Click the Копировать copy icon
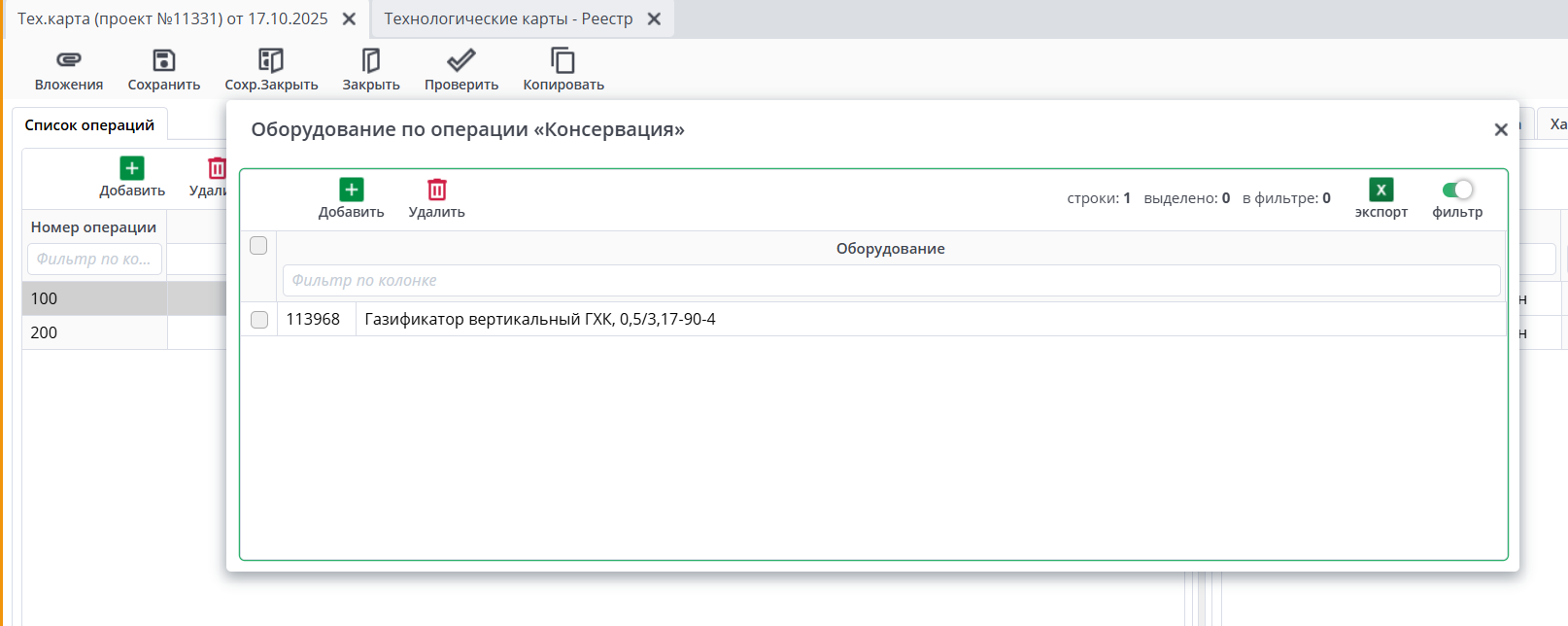This screenshot has width=1568, height=626. [x=563, y=60]
